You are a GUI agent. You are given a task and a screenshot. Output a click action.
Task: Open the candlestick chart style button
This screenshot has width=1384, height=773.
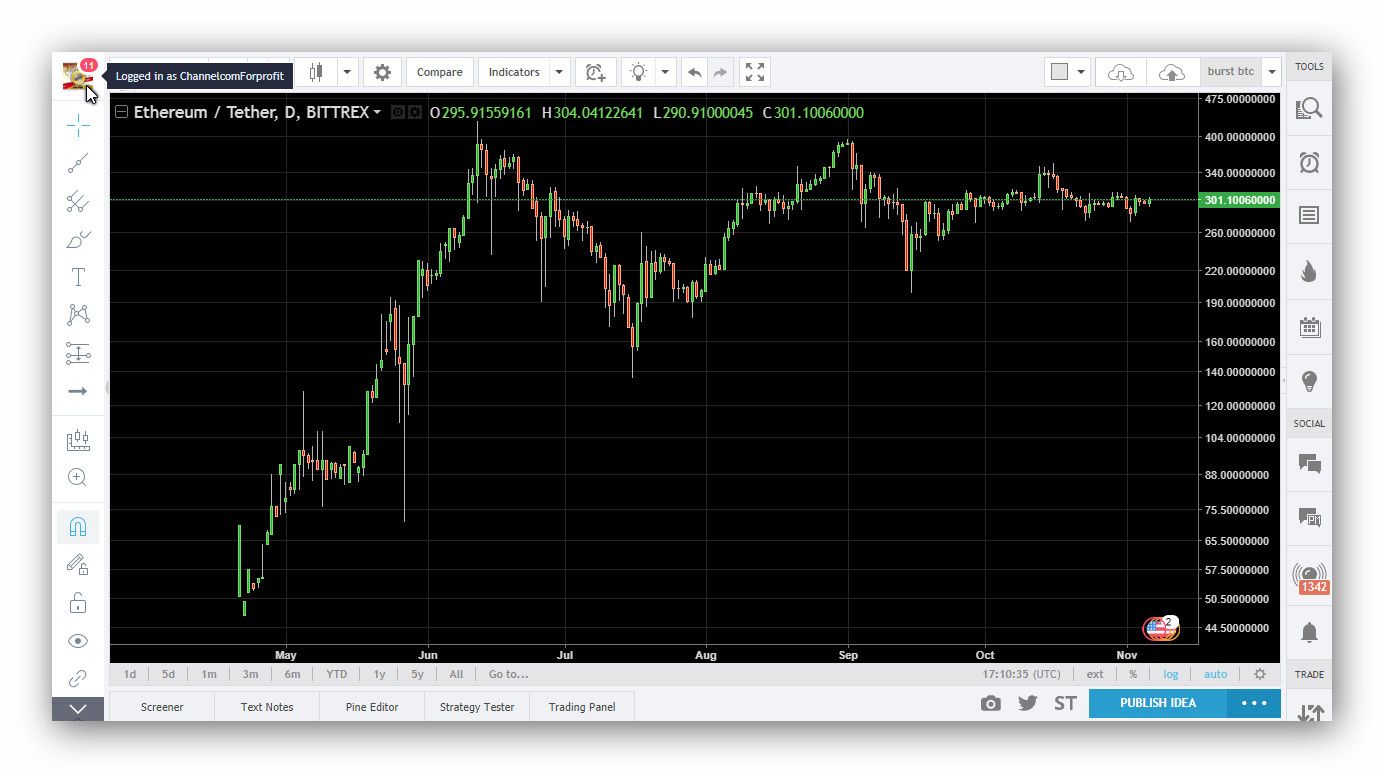coord(316,72)
